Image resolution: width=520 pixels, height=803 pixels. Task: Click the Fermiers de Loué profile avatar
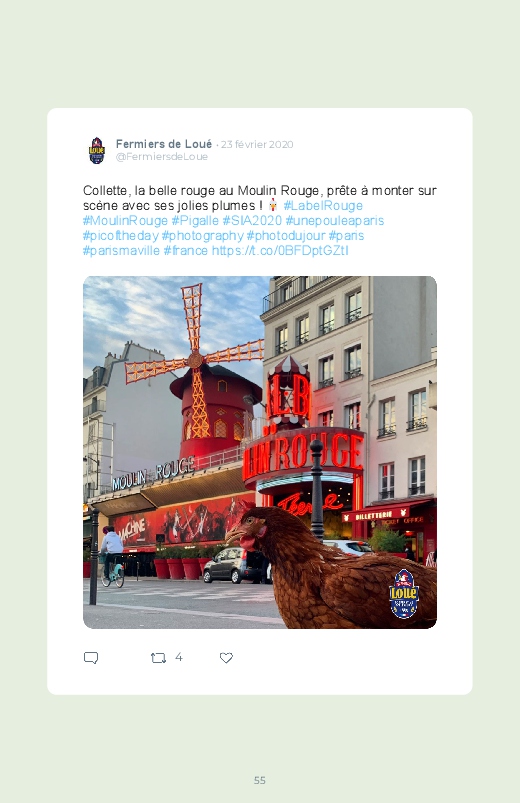coord(97,151)
